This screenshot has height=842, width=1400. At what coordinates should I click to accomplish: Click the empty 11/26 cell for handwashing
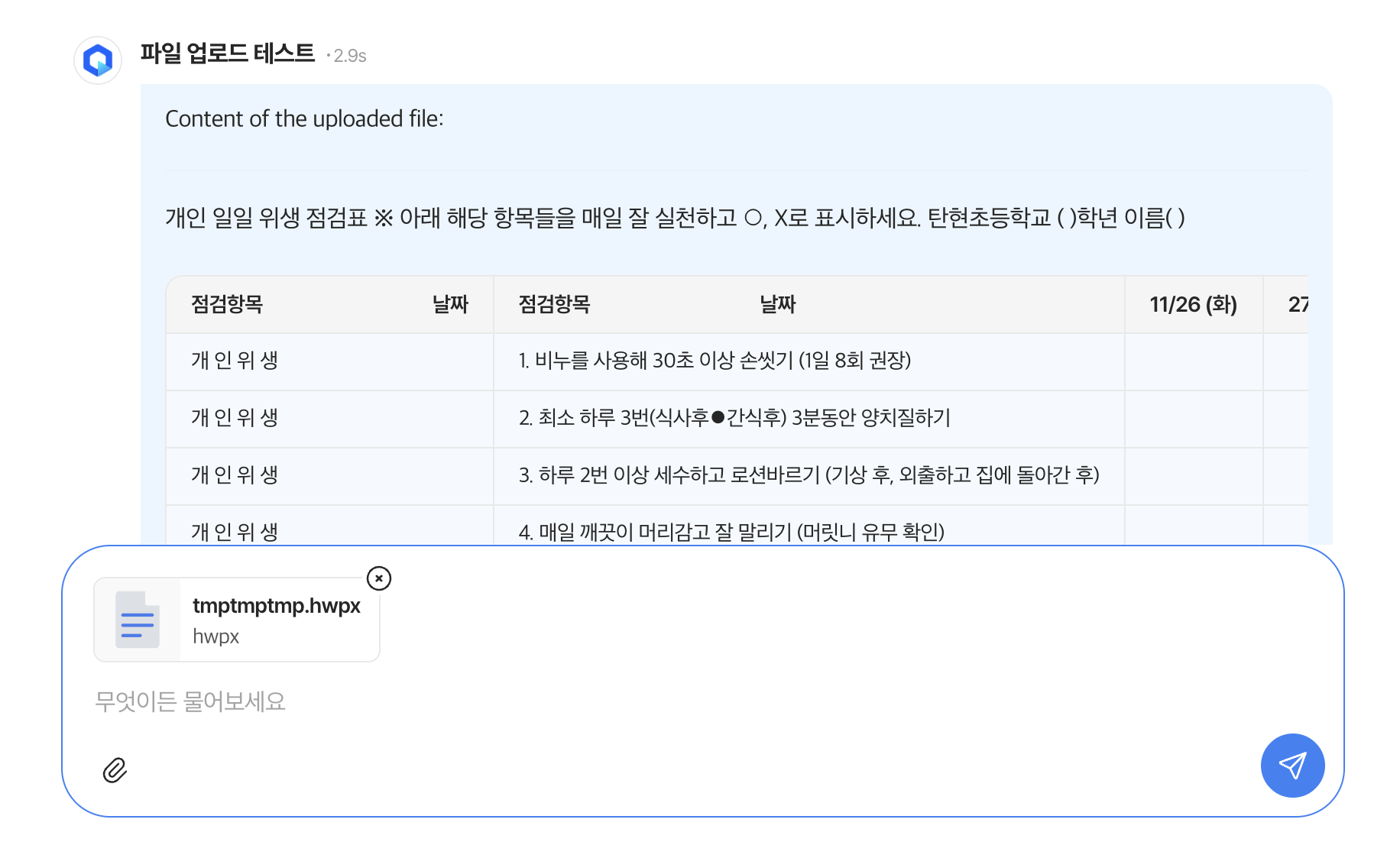pyautogui.click(x=1193, y=361)
